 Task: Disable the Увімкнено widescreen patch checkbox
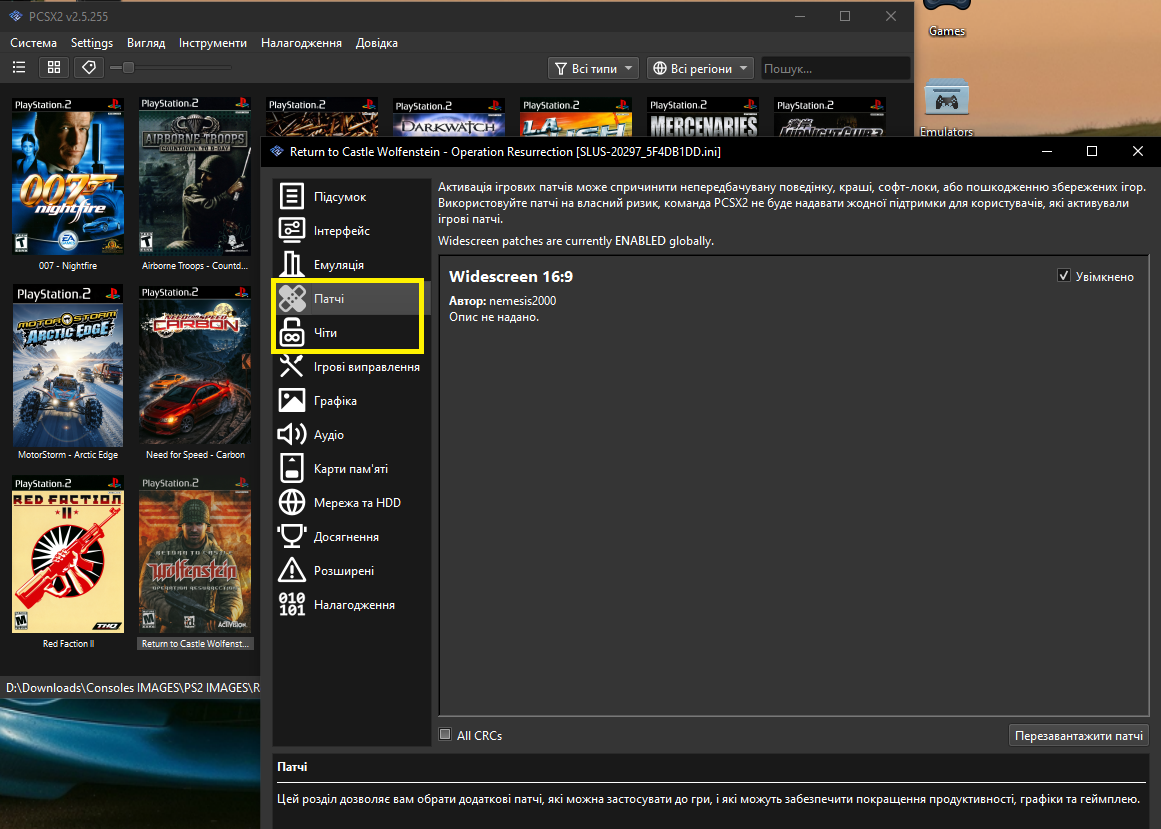click(1064, 276)
